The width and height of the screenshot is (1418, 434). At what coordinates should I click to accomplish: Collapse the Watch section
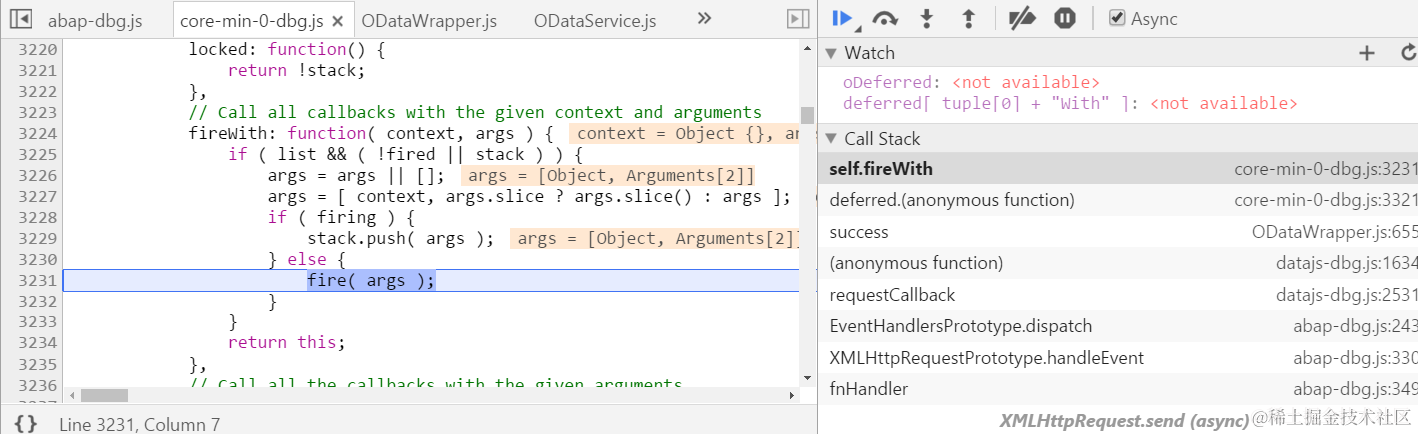pos(830,53)
